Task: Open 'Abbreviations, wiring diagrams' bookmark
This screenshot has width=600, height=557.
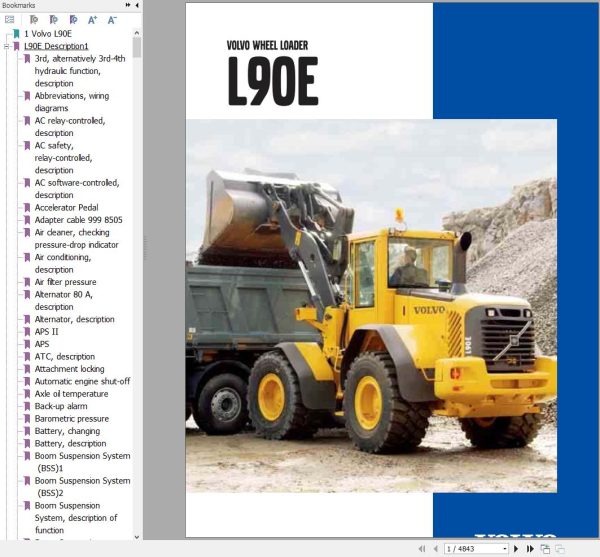Action: (x=72, y=102)
